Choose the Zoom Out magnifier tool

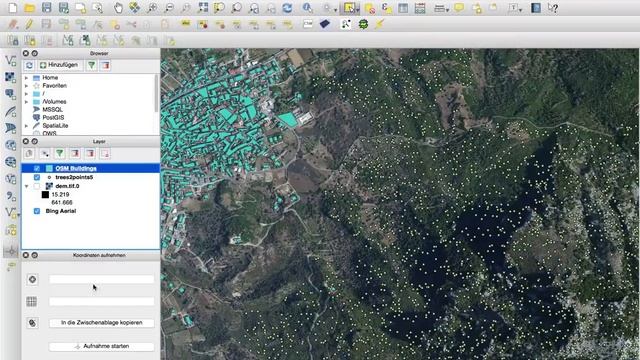169,8
